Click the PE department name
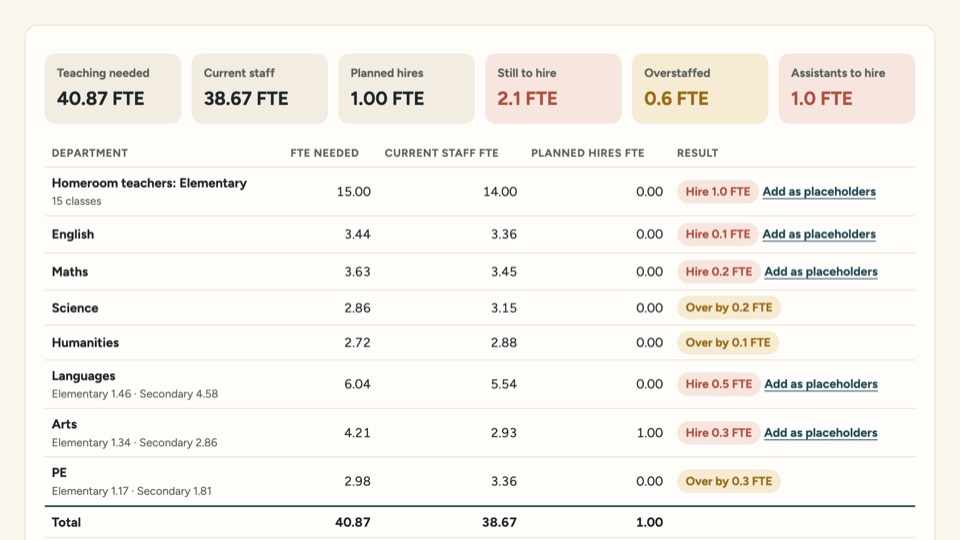The width and height of the screenshot is (960, 540). [59, 472]
